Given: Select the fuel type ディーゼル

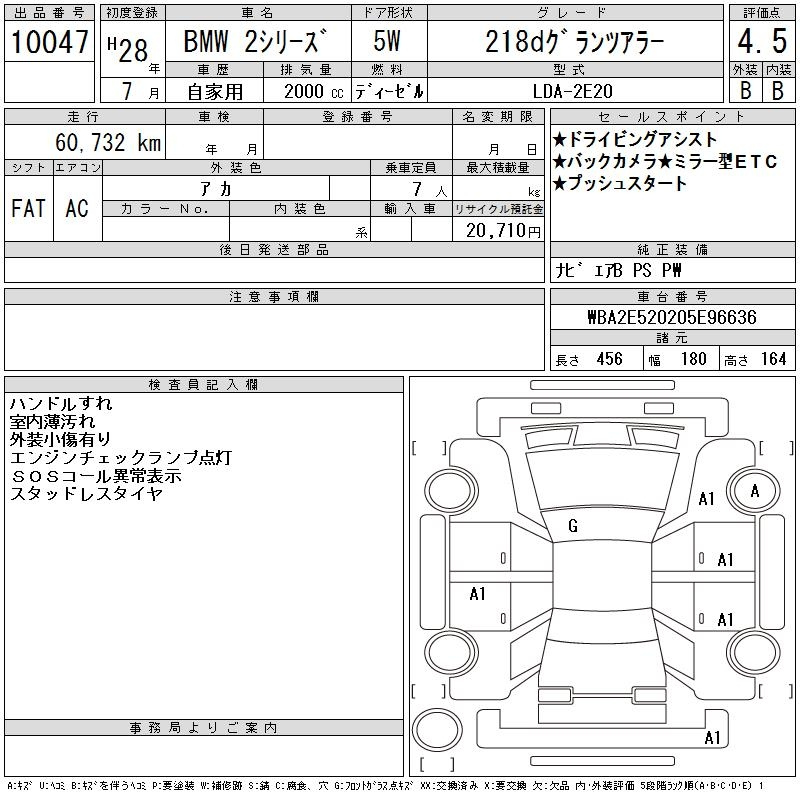Looking at the screenshot, I should 389,92.
